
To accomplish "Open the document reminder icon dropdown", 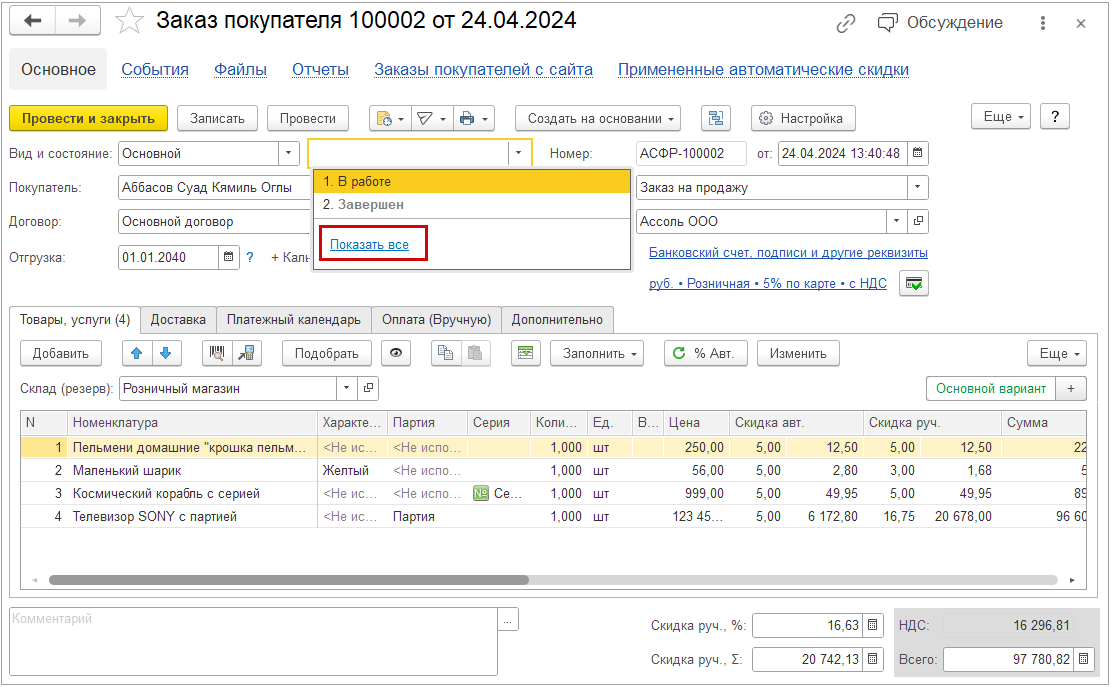I will point(390,118).
